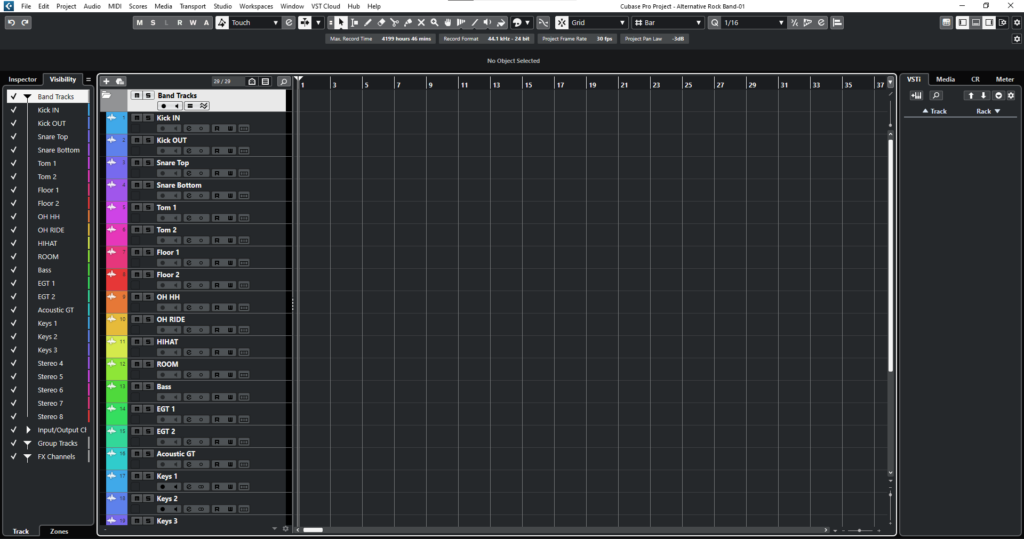Select the Range Selection tool
Viewport: 1024px width, 539px height.
pyautogui.click(x=355, y=23)
